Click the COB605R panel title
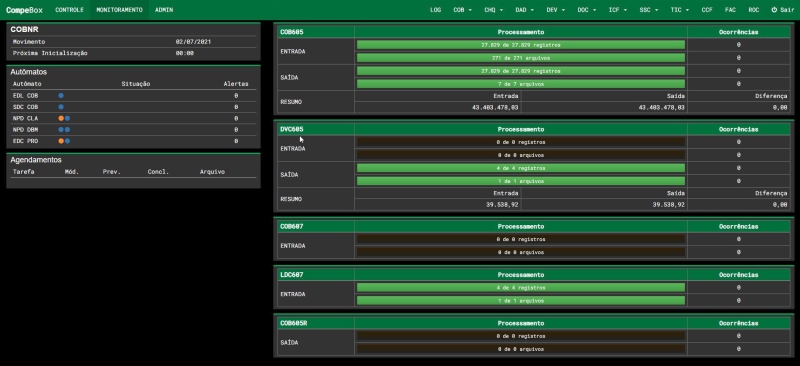Viewport: 800px width, 366px height. pyautogui.click(x=293, y=323)
